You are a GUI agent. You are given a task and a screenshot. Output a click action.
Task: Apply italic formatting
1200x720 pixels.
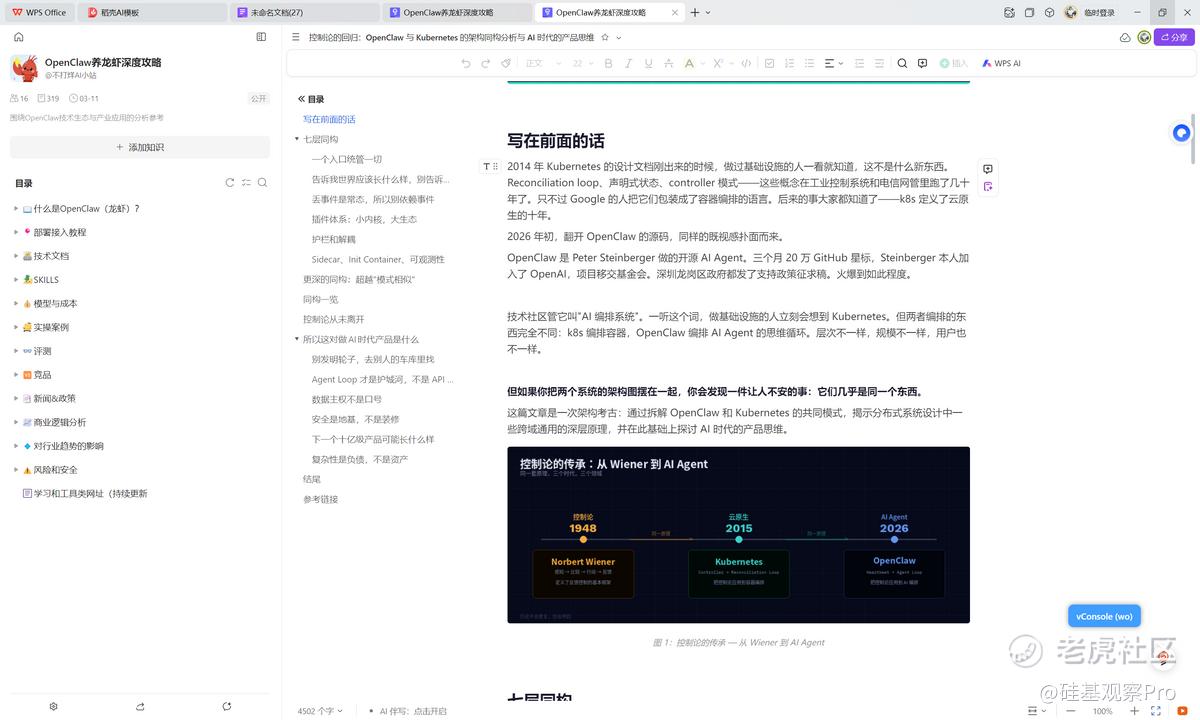[628, 63]
